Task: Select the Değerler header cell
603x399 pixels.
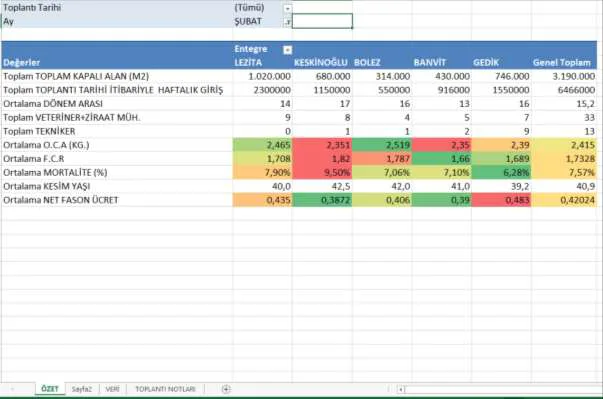Action: click(117, 62)
